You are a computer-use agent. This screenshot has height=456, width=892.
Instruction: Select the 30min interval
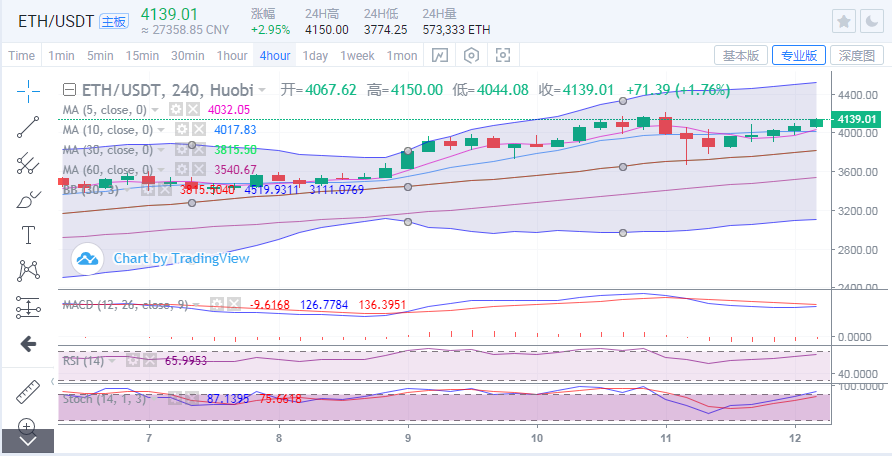pos(188,55)
